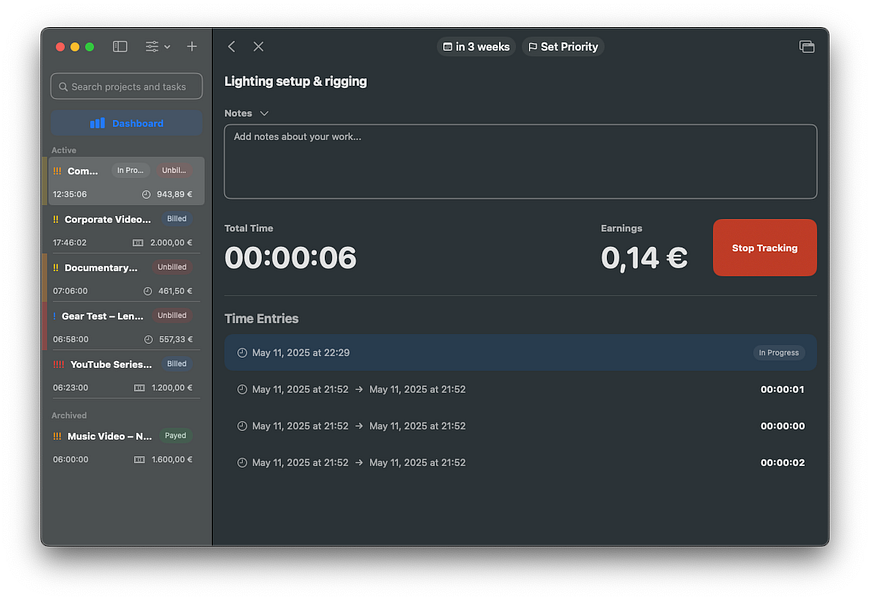Viewport: 870px width, 600px height.
Task: Click the Billed badge on Corporate Video
Action: [176, 219]
